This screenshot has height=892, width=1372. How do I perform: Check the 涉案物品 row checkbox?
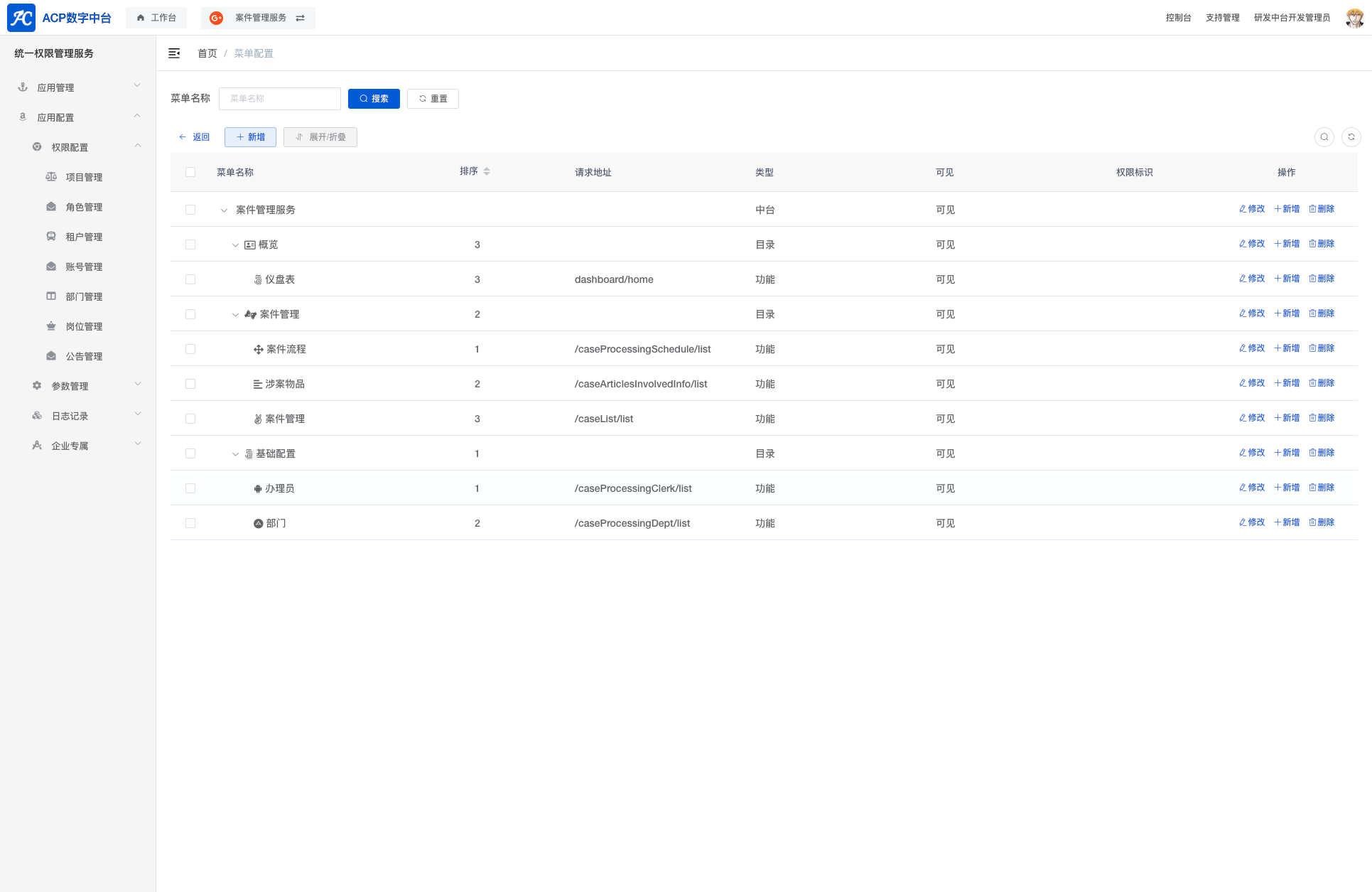coord(190,384)
